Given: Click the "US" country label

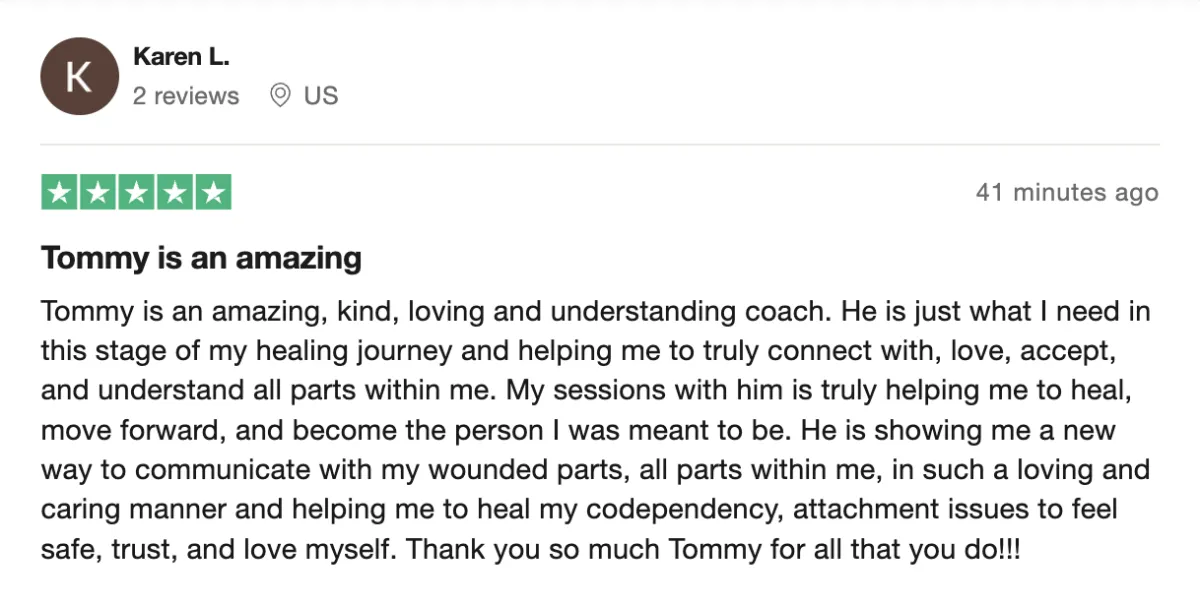Looking at the screenshot, I should point(321,96).
